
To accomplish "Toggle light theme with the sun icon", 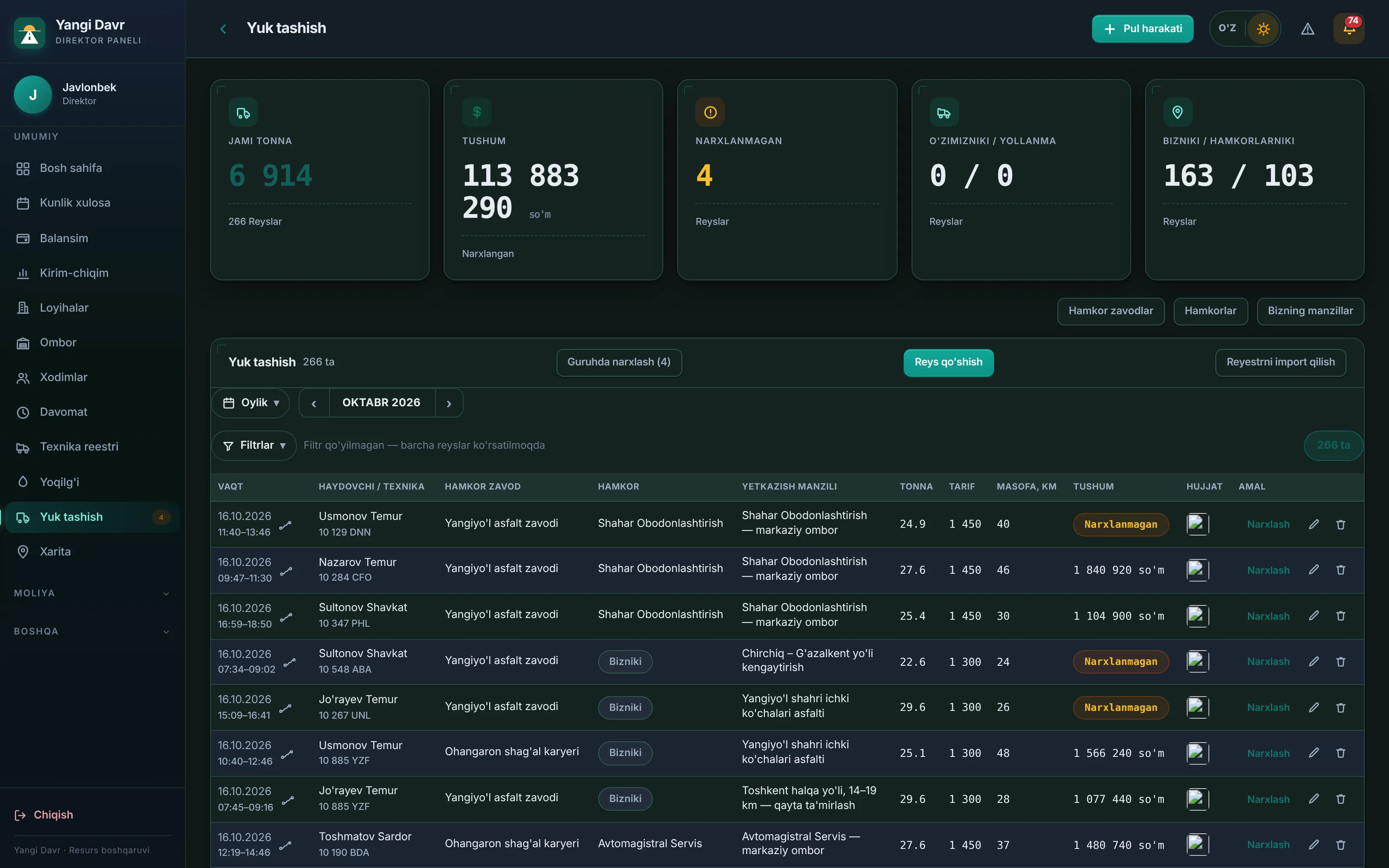I will coord(1263,29).
